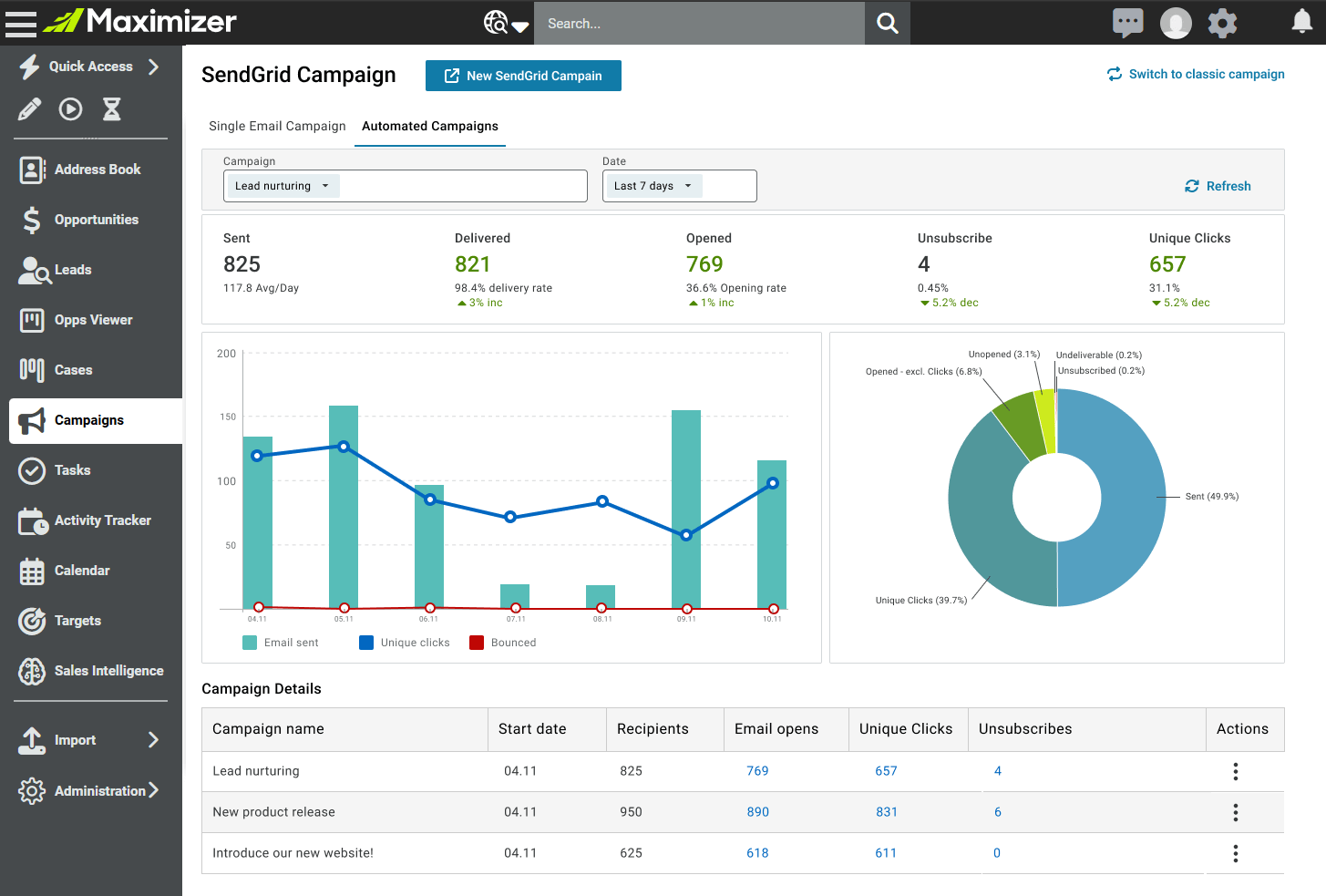The image size is (1326, 896).
Task: Click the user profile avatar
Action: tap(1176, 23)
